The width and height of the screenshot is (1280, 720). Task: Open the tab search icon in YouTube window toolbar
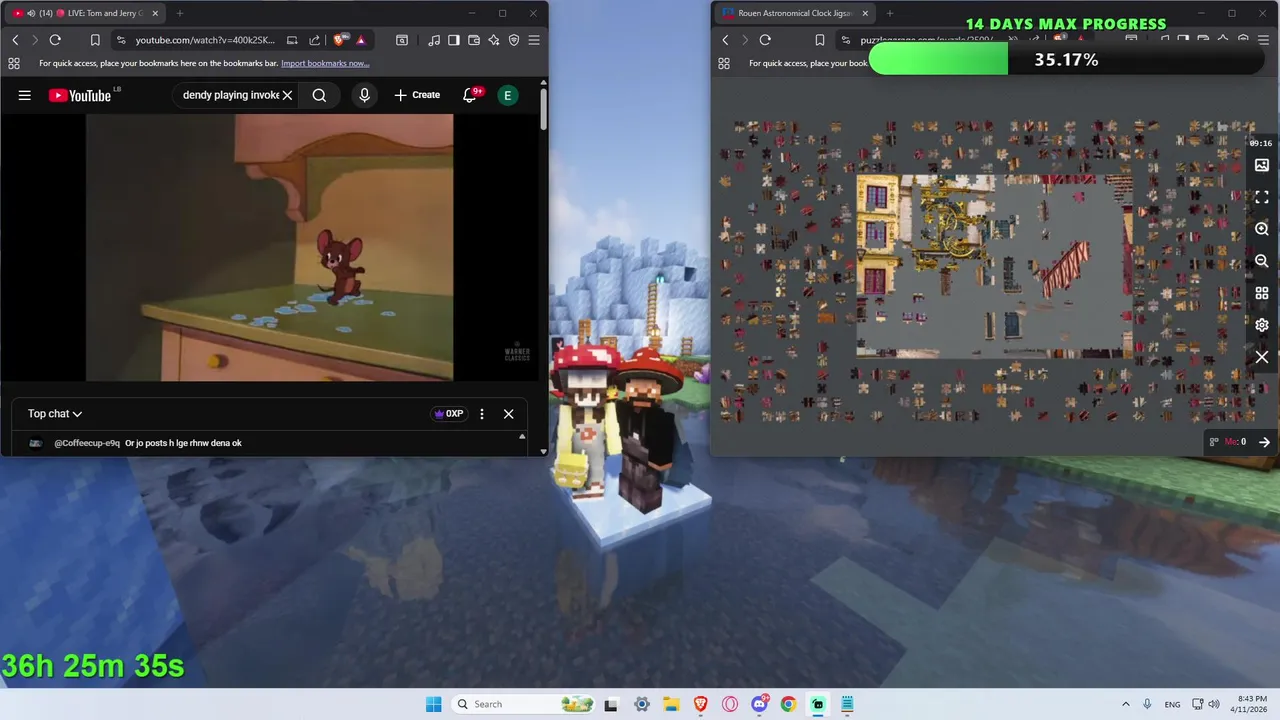(402, 40)
